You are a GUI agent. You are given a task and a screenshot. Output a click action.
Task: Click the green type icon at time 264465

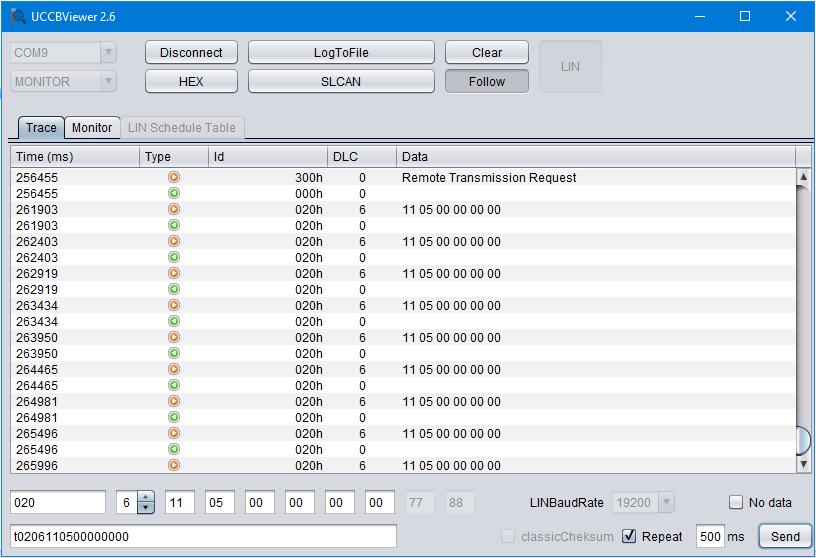click(x=173, y=386)
